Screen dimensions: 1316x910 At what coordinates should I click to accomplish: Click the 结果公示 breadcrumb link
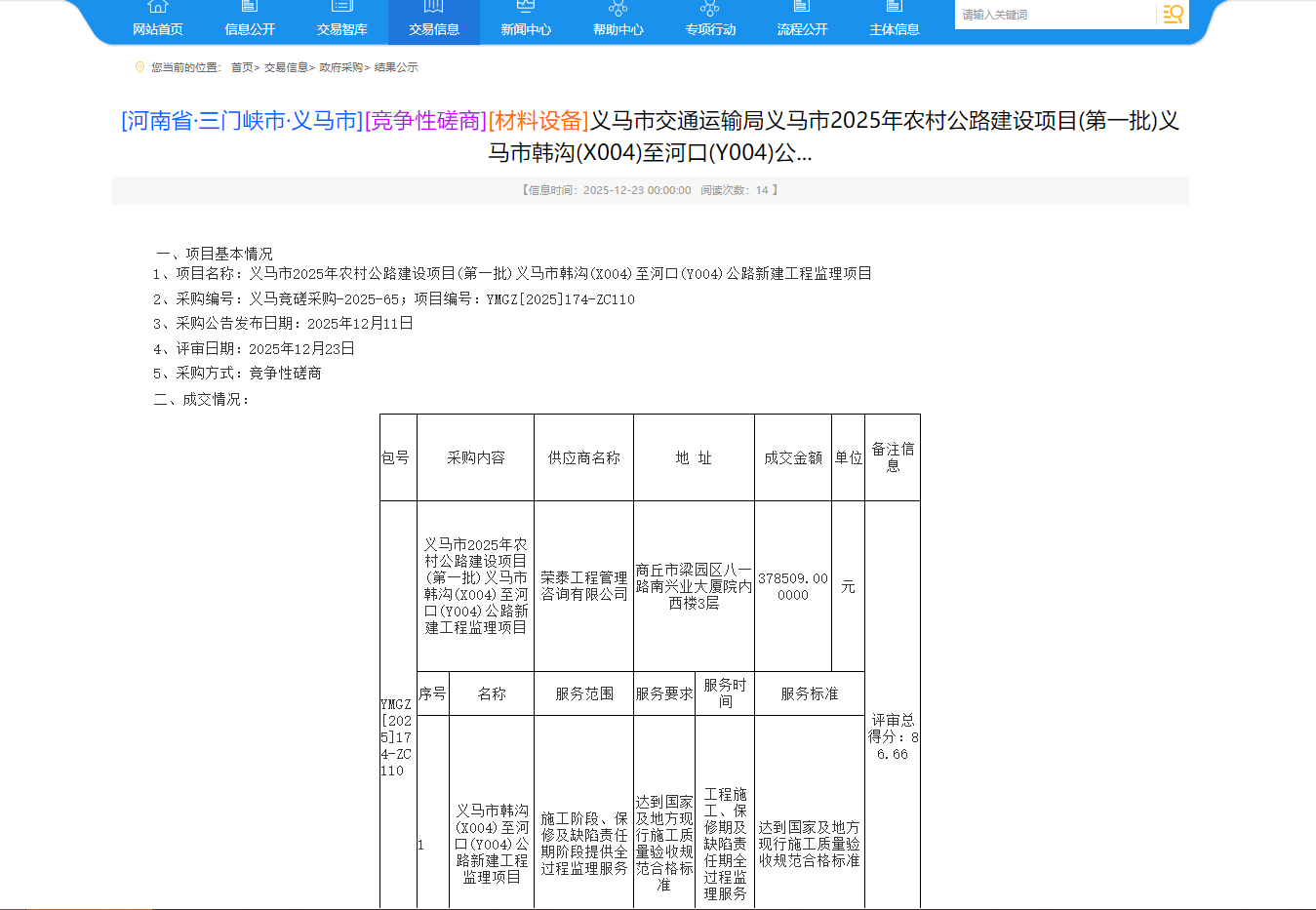[396, 67]
